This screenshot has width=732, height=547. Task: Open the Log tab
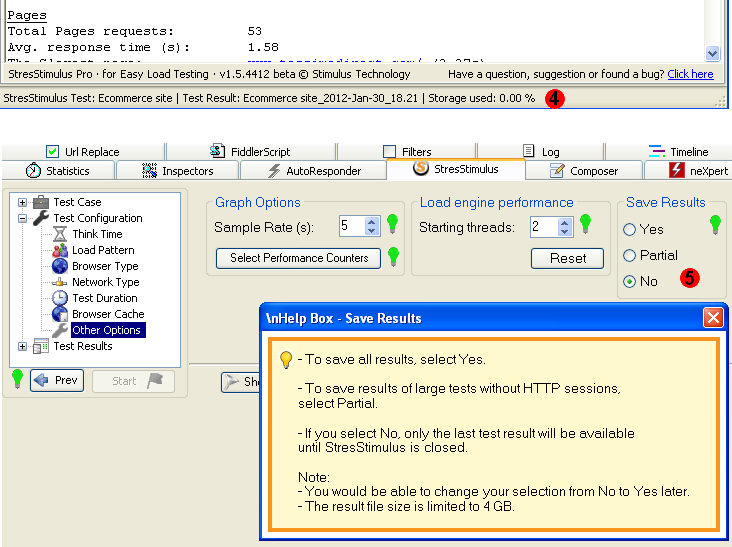[x=541, y=151]
